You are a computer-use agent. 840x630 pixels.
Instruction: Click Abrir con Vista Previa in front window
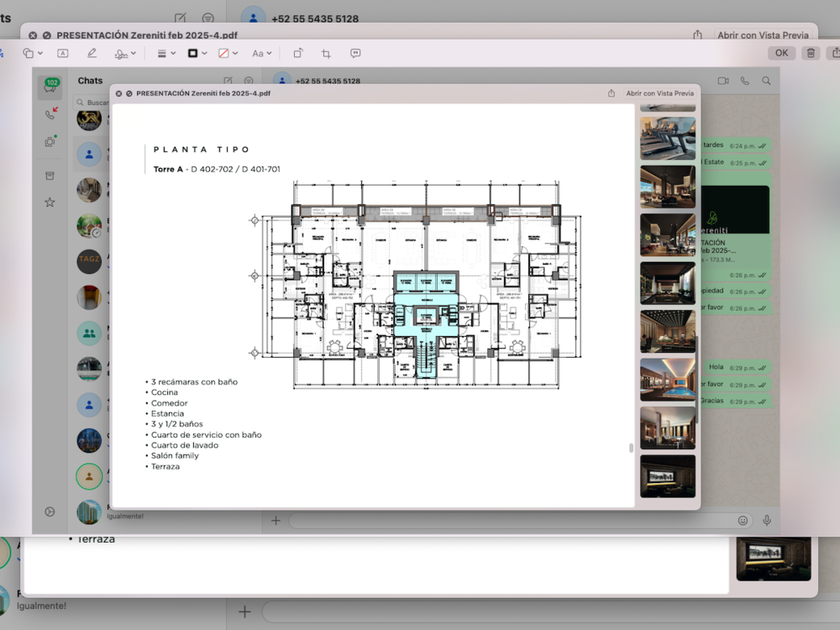pyautogui.click(x=659, y=93)
